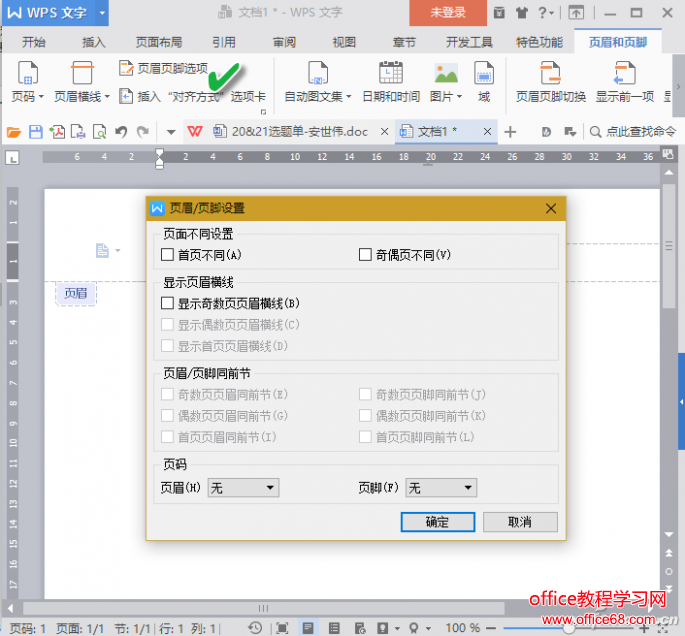The image size is (685, 636).
Task: Click 页眉页脚切换 switch icon
Action: pyautogui.click(x=550, y=73)
